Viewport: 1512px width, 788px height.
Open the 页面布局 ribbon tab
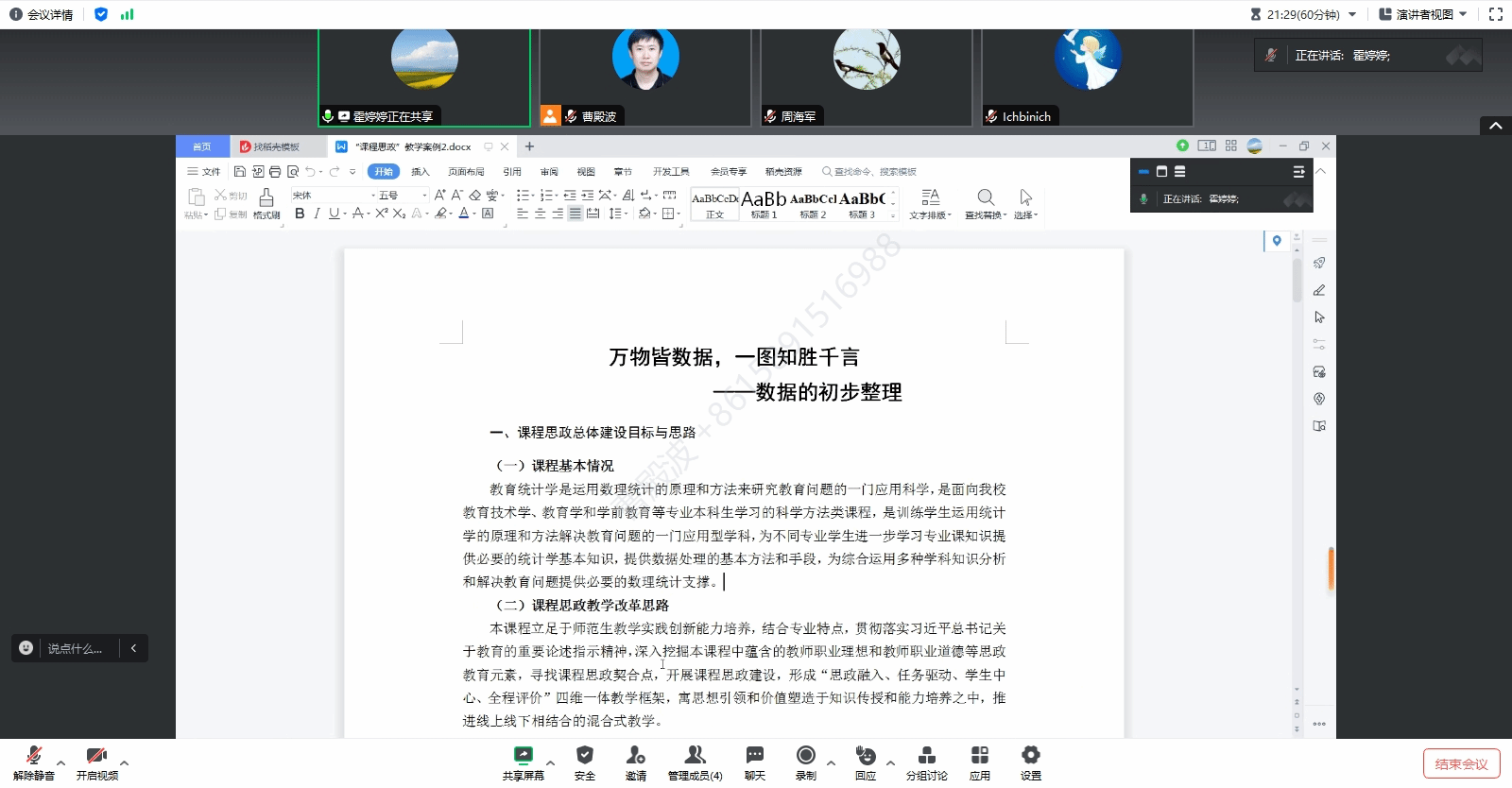pyautogui.click(x=466, y=172)
